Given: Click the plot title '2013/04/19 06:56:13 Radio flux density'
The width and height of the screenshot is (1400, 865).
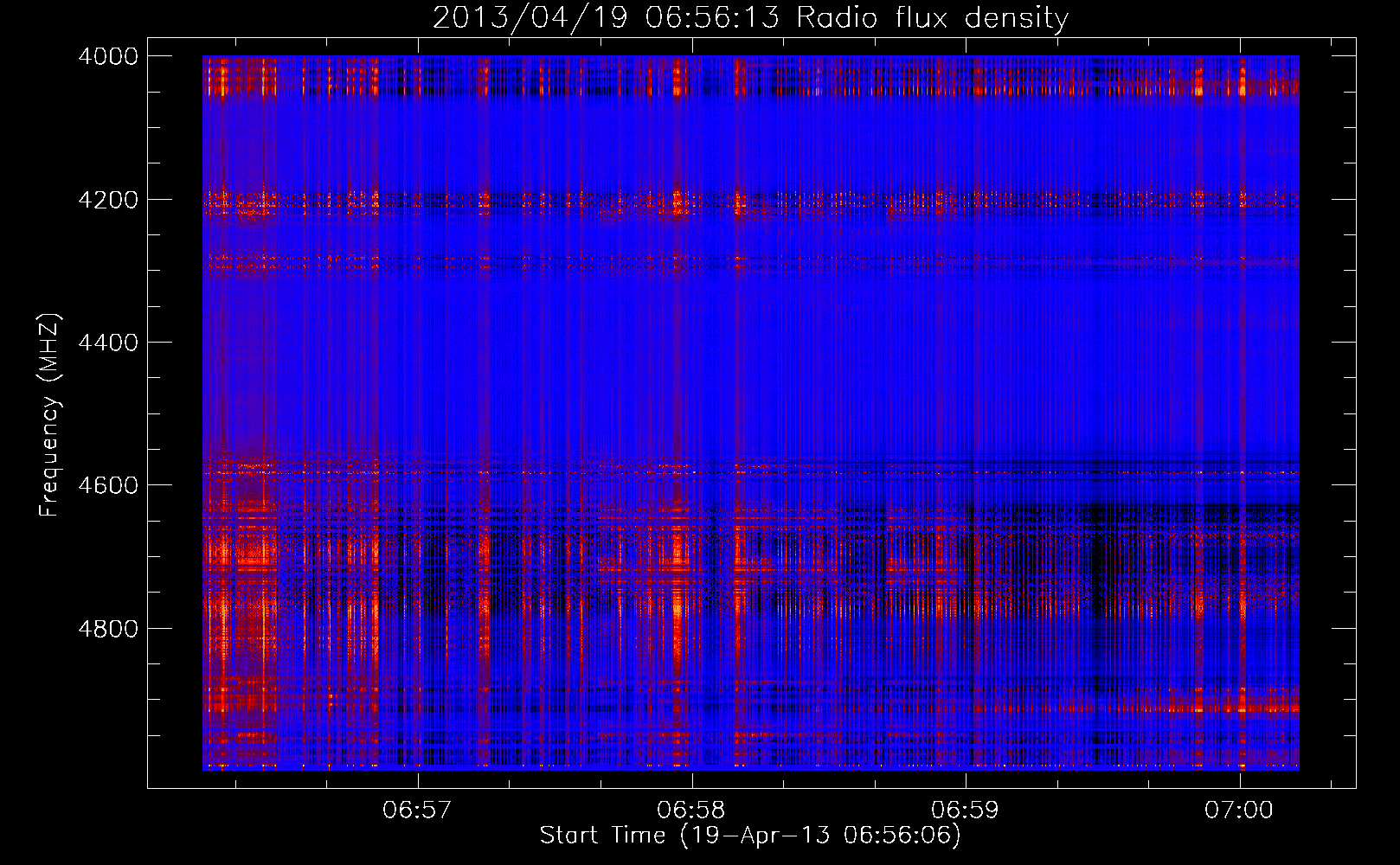Looking at the screenshot, I should (750, 17).
